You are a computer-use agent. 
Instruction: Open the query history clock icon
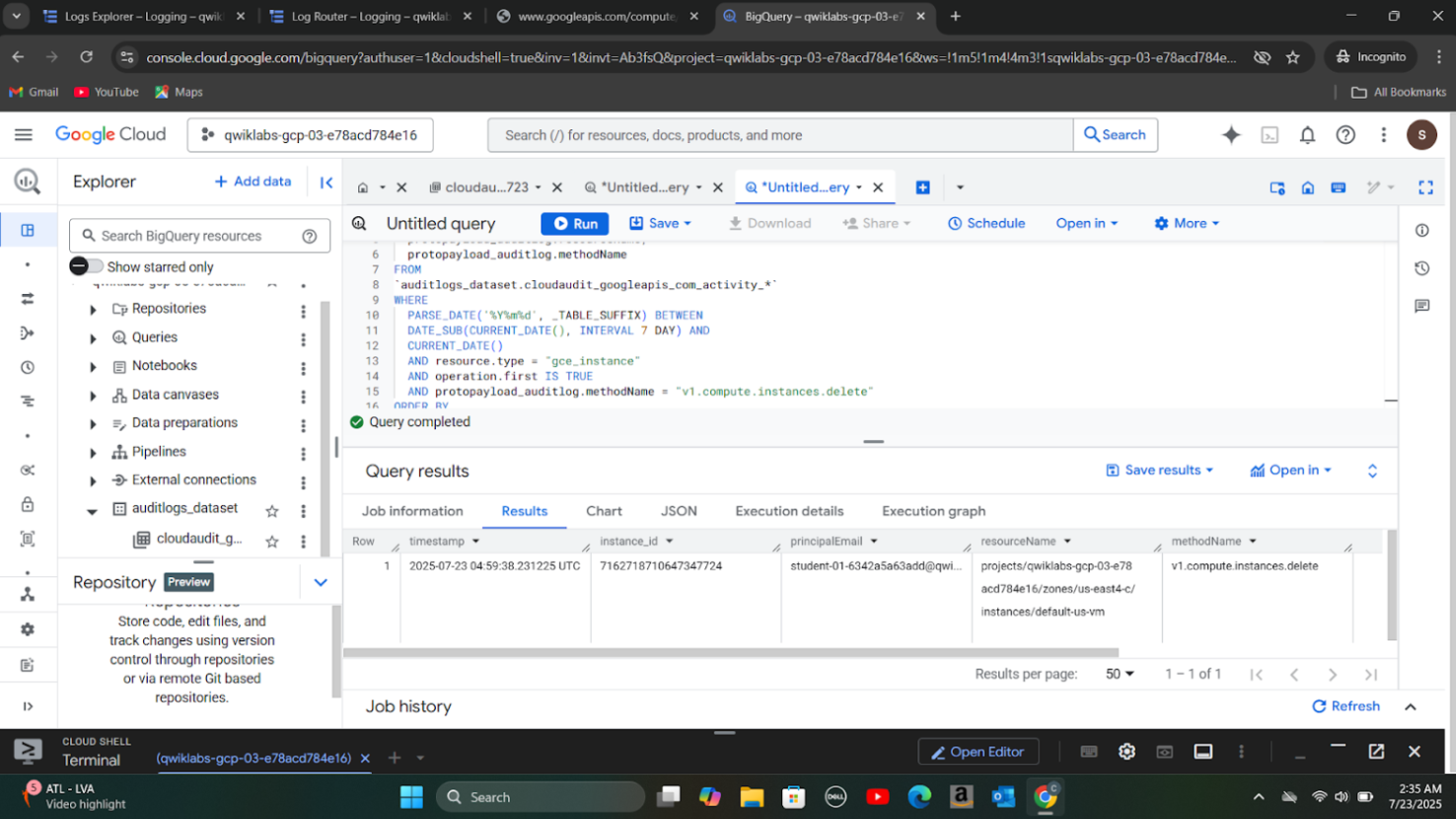pyautogui.click(x=1421, y=268)
